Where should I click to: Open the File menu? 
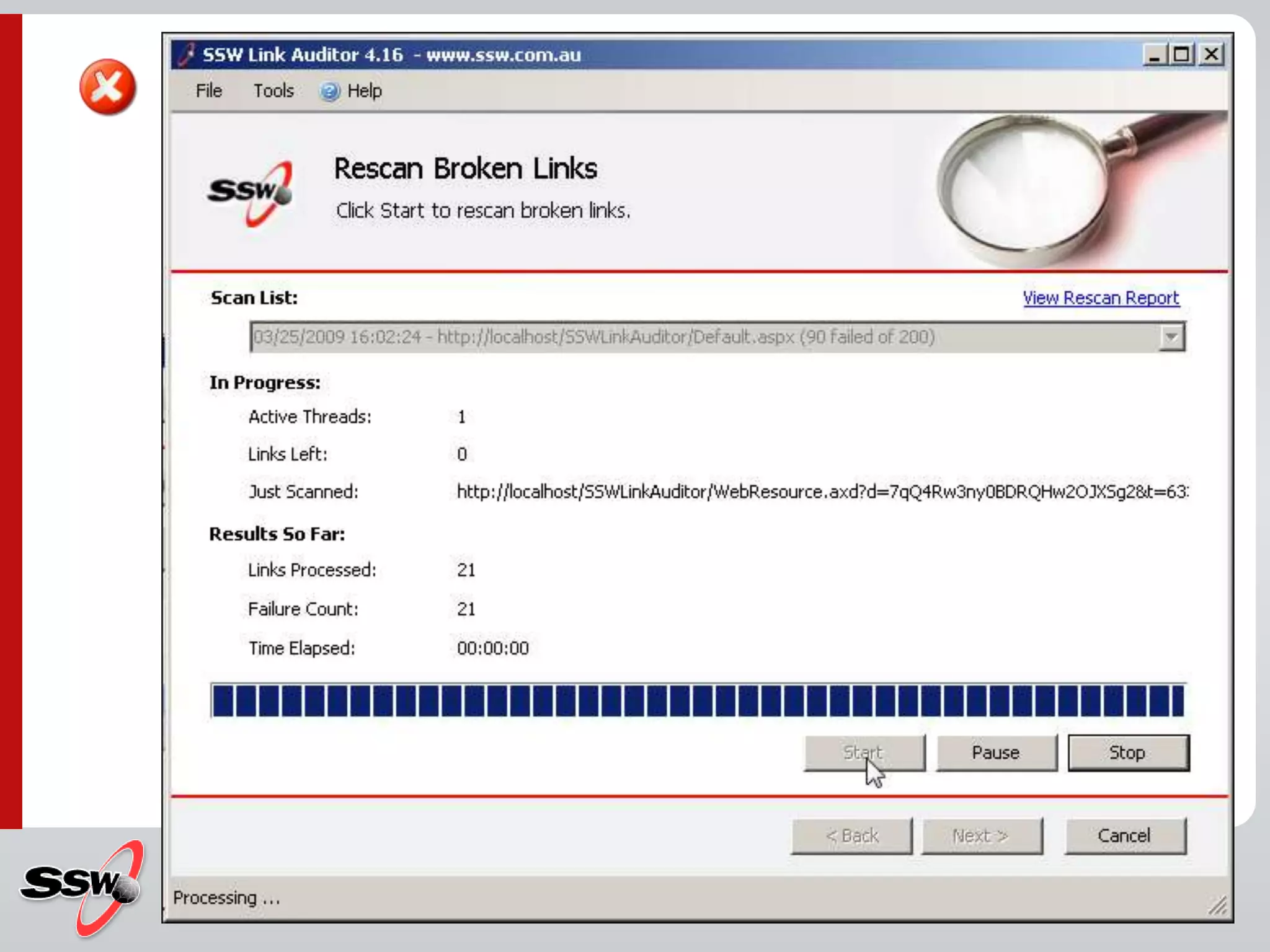(x=208, y=91)
